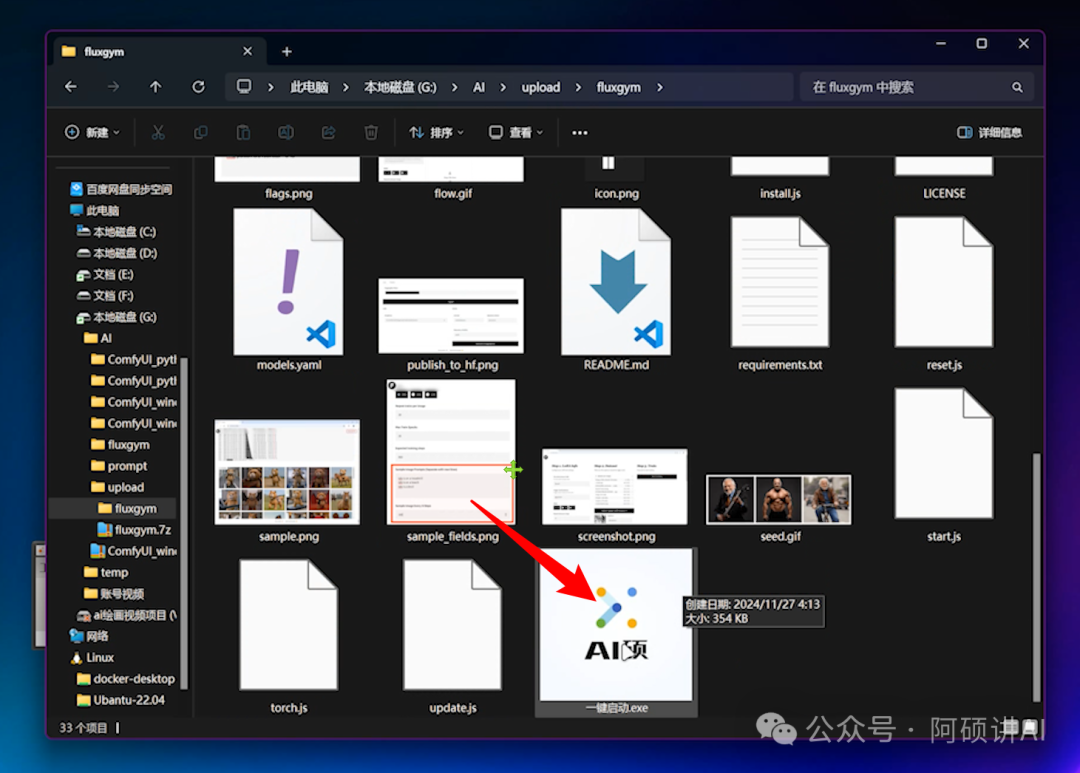
Task: Select the update.js file icon
Action: click(x=452, y=625)
